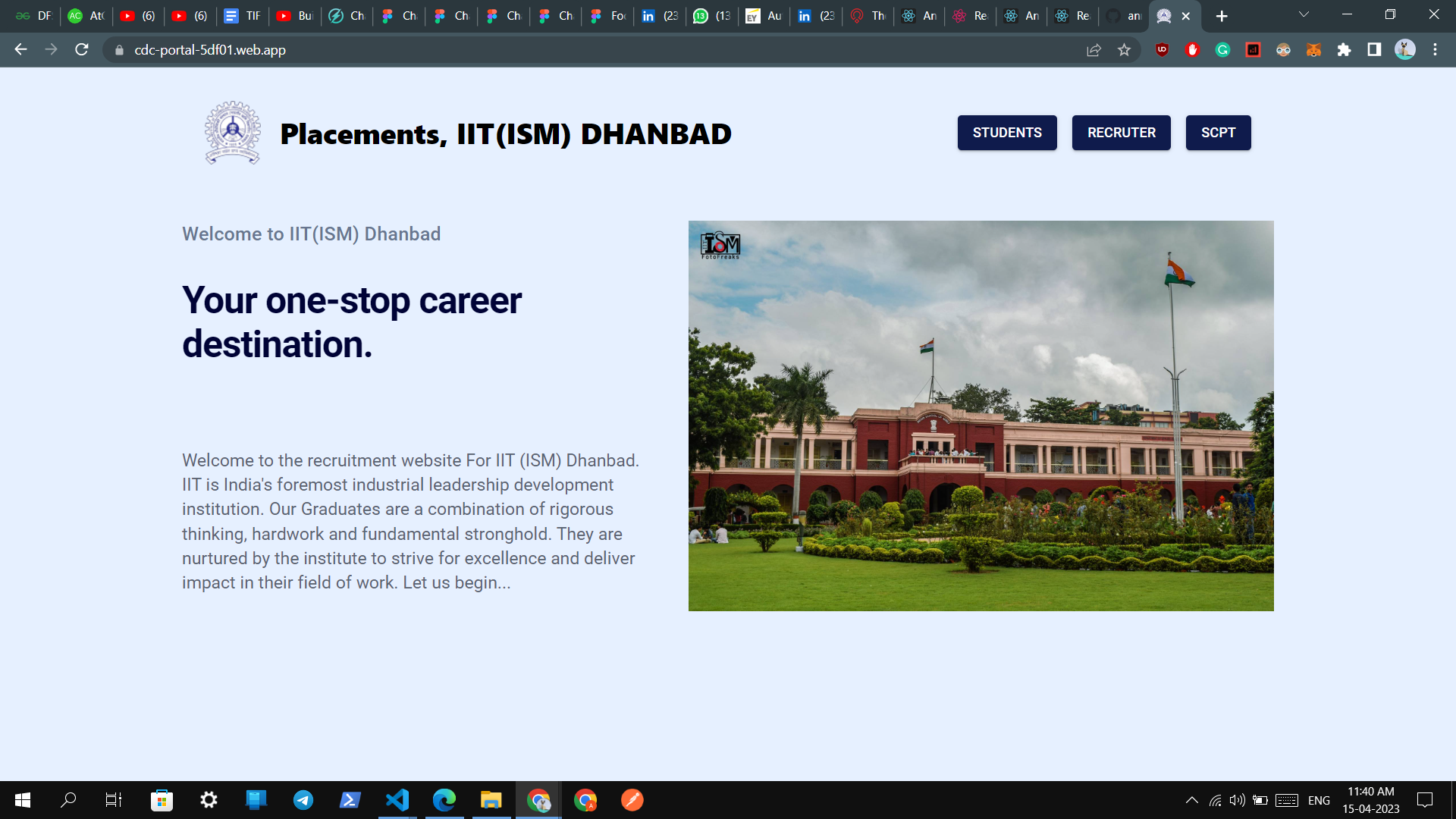Viewport: 1456px width, 819px height.
Task: Open Chrome's three-dot menu
Action: (1435, 50)
